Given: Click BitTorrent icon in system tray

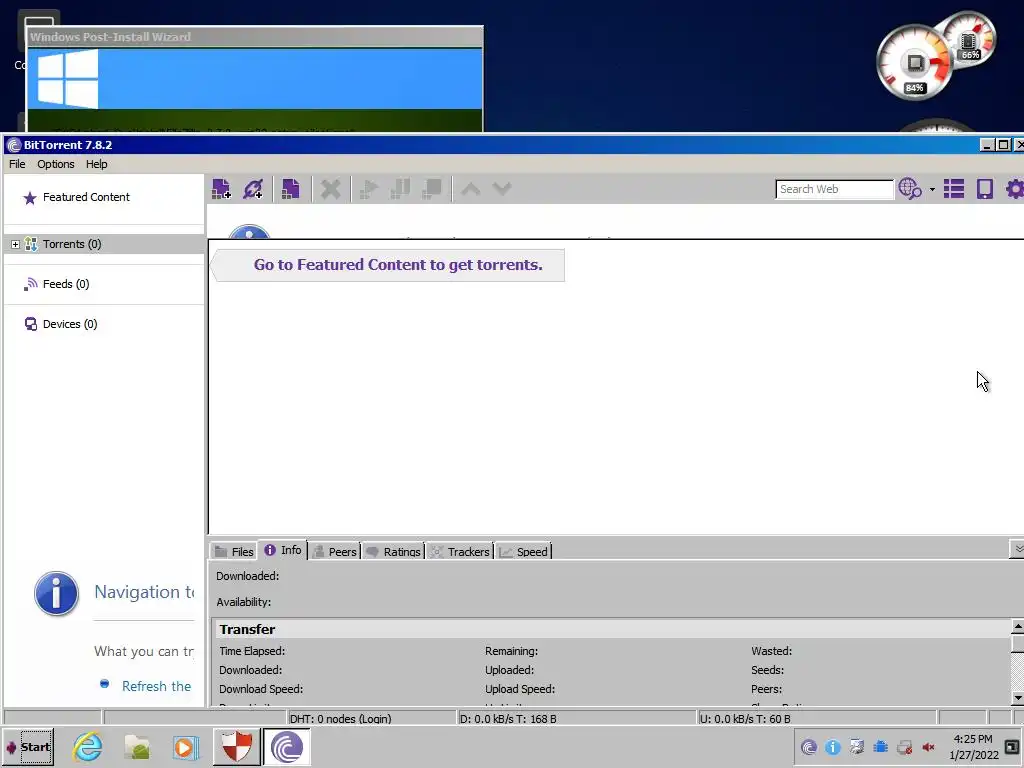Looking at the screenshot, I should coord(808,747).
